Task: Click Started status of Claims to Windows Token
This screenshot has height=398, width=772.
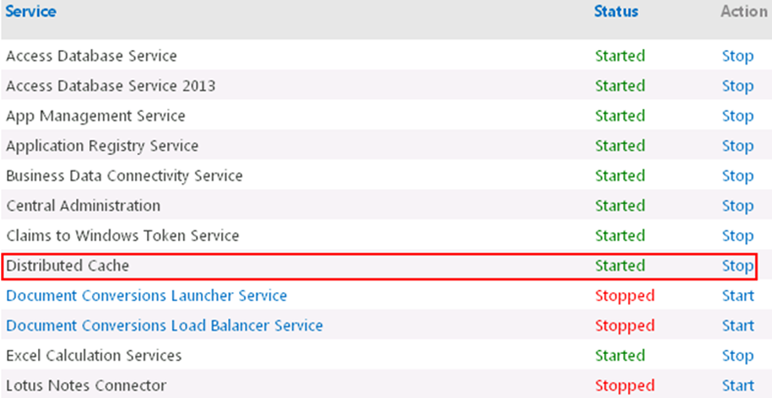Action: (x=620, y=236)
